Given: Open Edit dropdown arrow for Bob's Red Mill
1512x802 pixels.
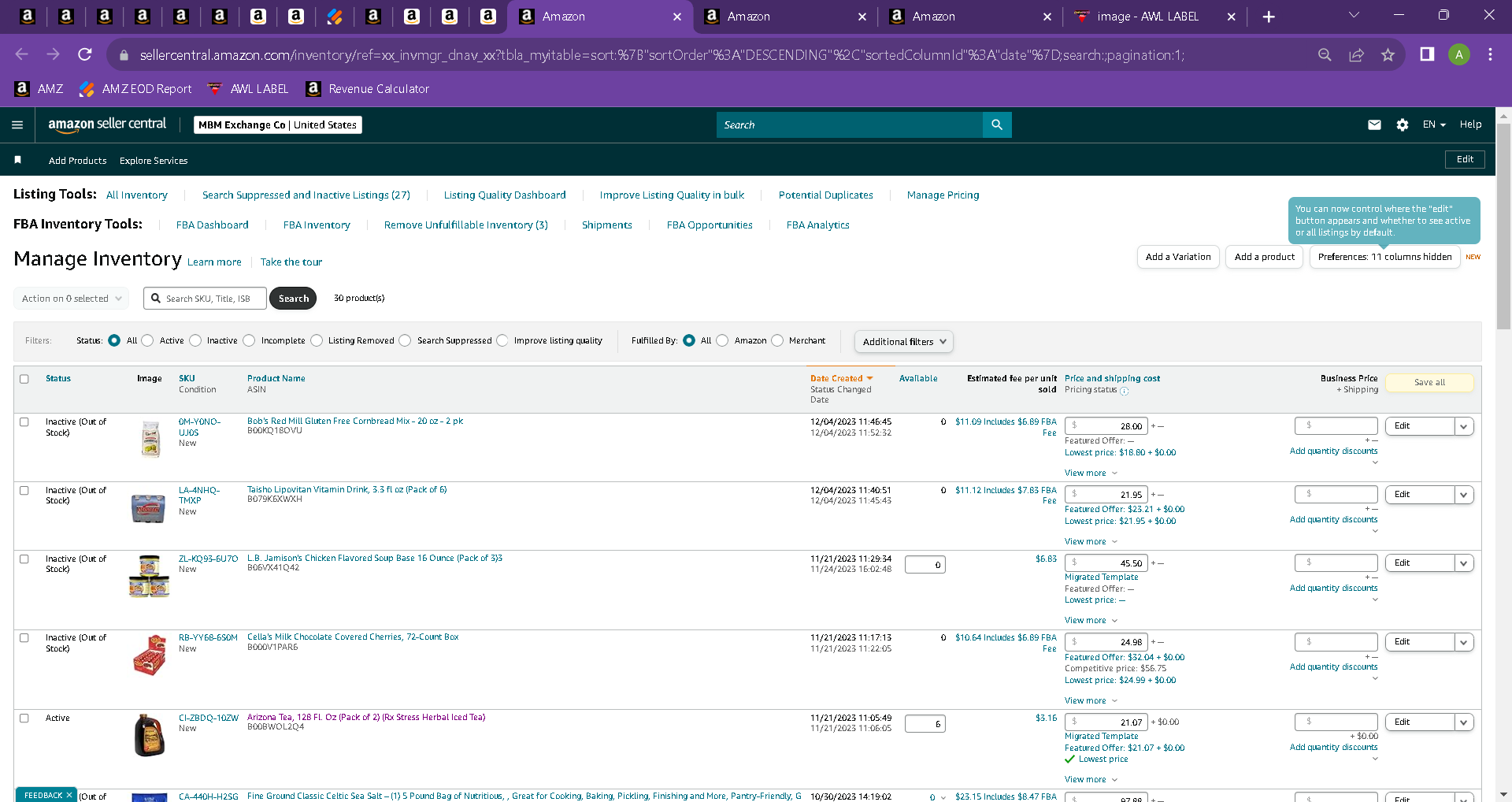Looking at the screenshot, I should click(x=1464, y=426).
